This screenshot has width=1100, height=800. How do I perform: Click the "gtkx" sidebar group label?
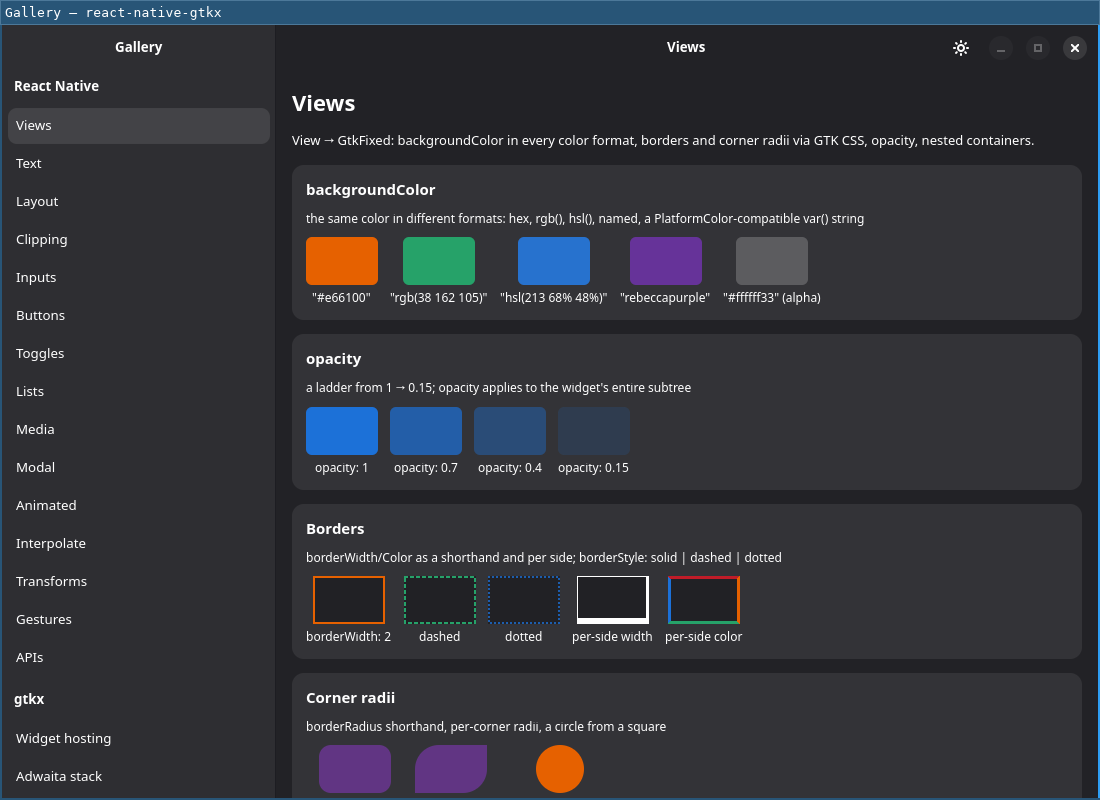click(29, 700)
